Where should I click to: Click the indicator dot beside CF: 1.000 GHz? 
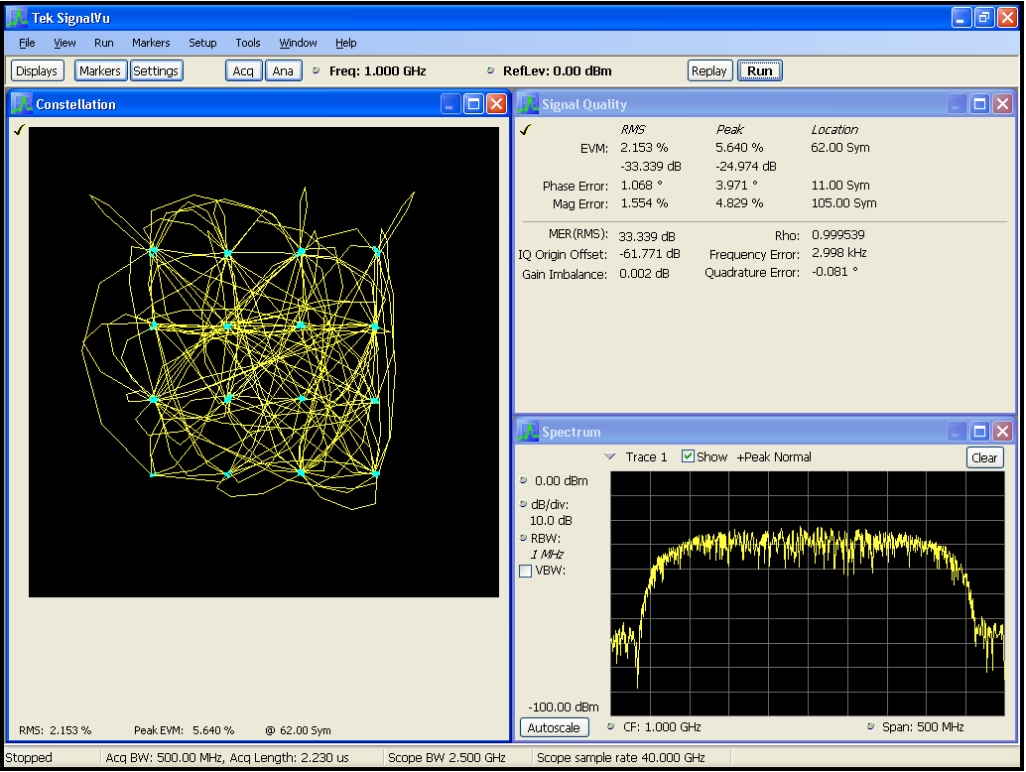tap(610, 726)
